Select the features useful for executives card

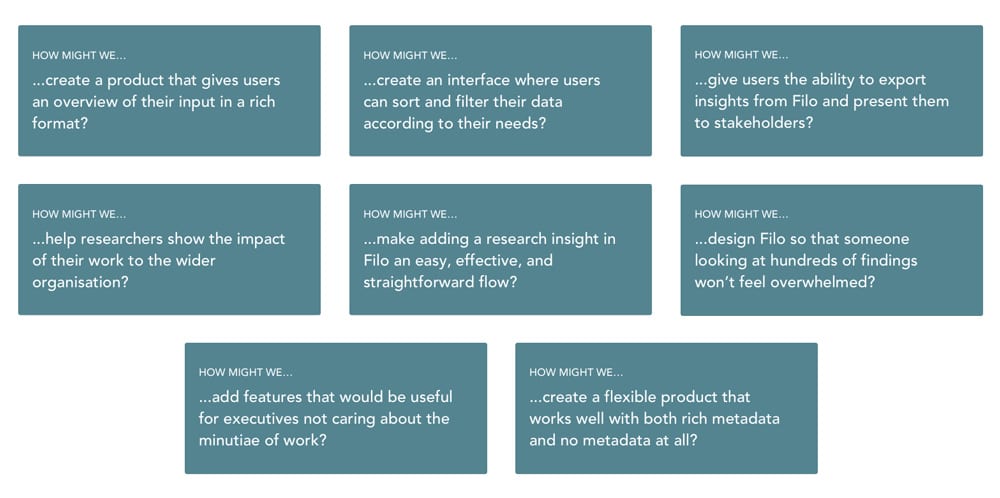(336, 408)
